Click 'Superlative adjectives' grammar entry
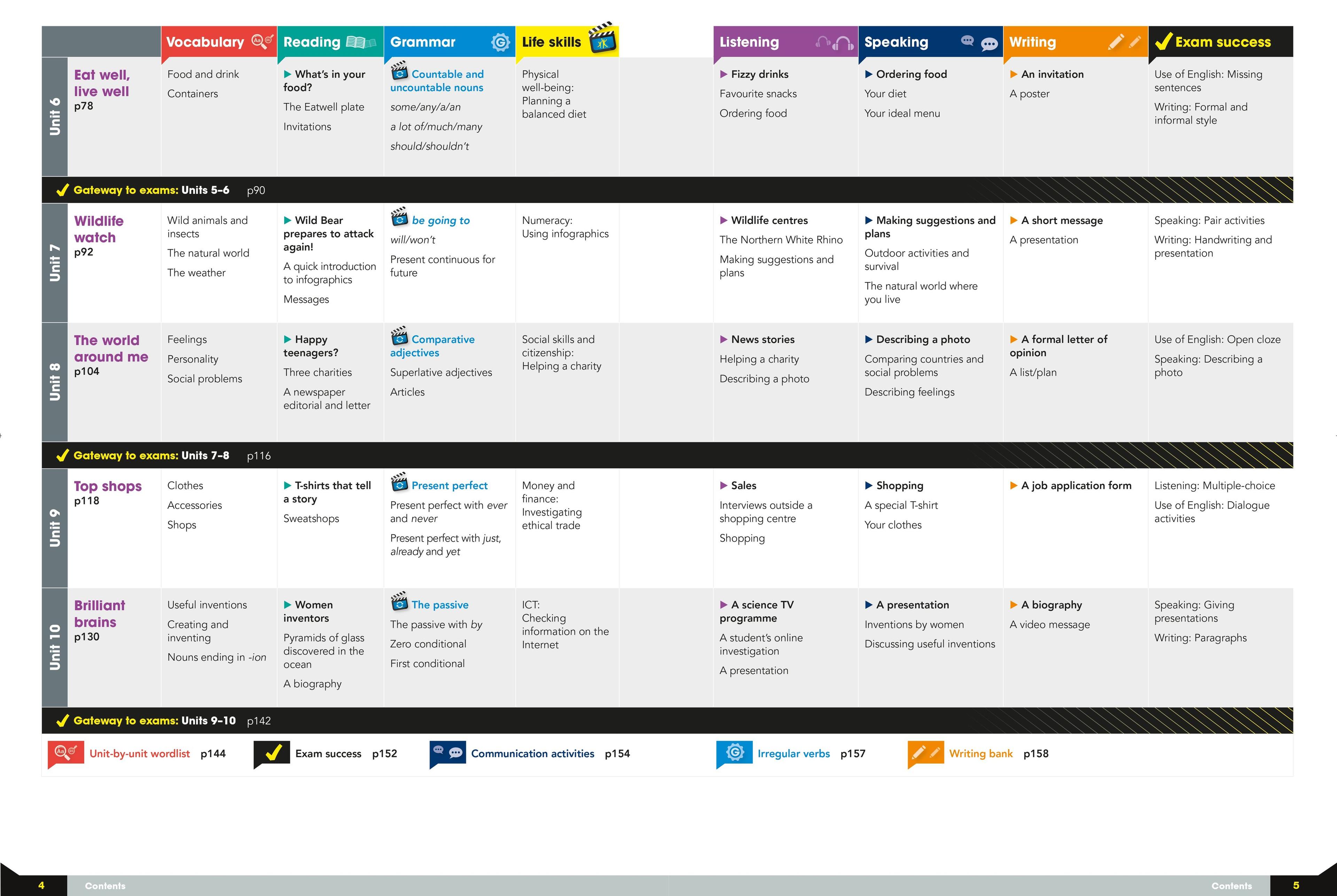The height and width of the screenshot is (896, 1337). (x=441, y=373)
